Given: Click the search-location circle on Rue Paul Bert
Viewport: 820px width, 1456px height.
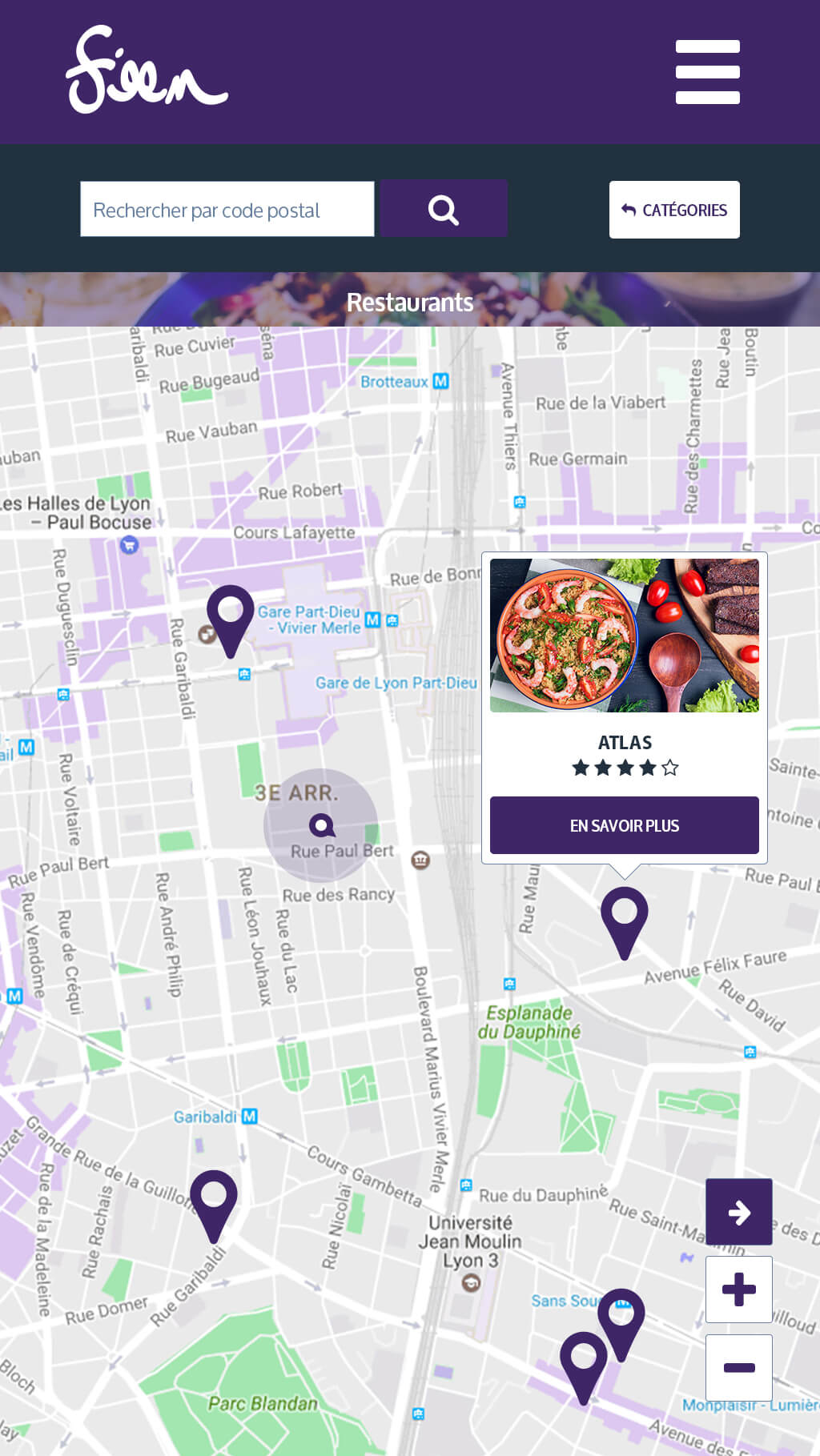Looking at the screenshot, I should (321, 825).
